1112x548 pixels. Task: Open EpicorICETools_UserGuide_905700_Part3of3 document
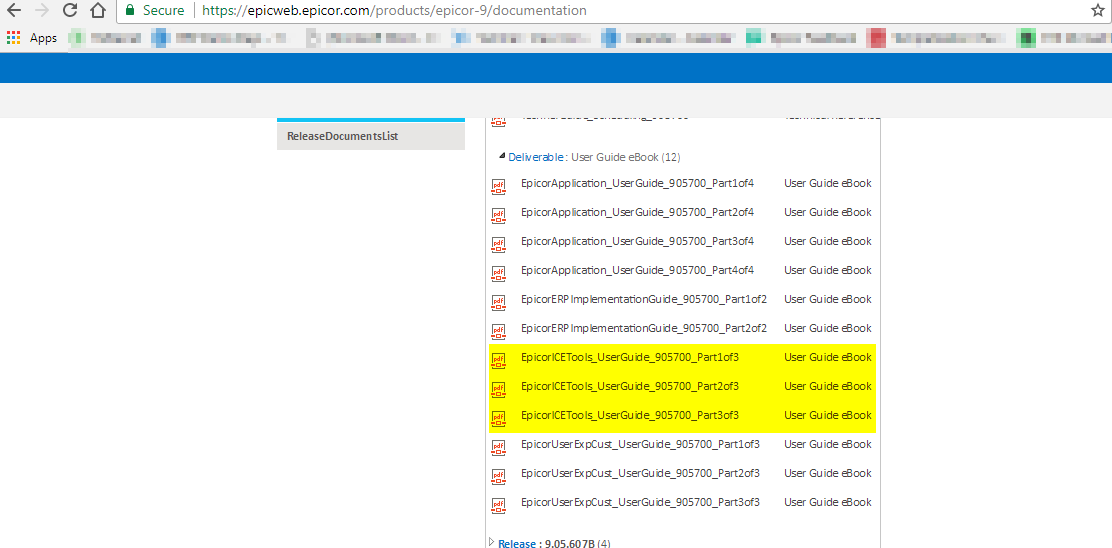point(630,415)
